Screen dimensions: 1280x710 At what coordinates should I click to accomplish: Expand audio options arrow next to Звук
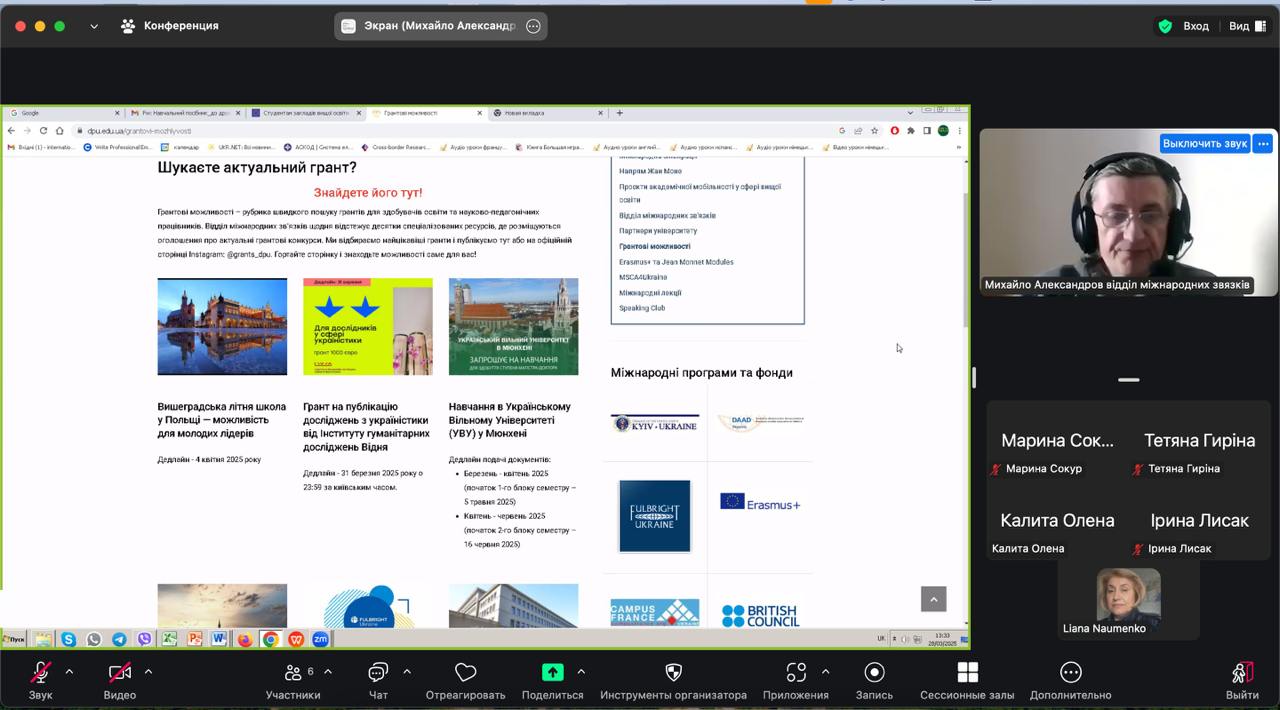69,671
